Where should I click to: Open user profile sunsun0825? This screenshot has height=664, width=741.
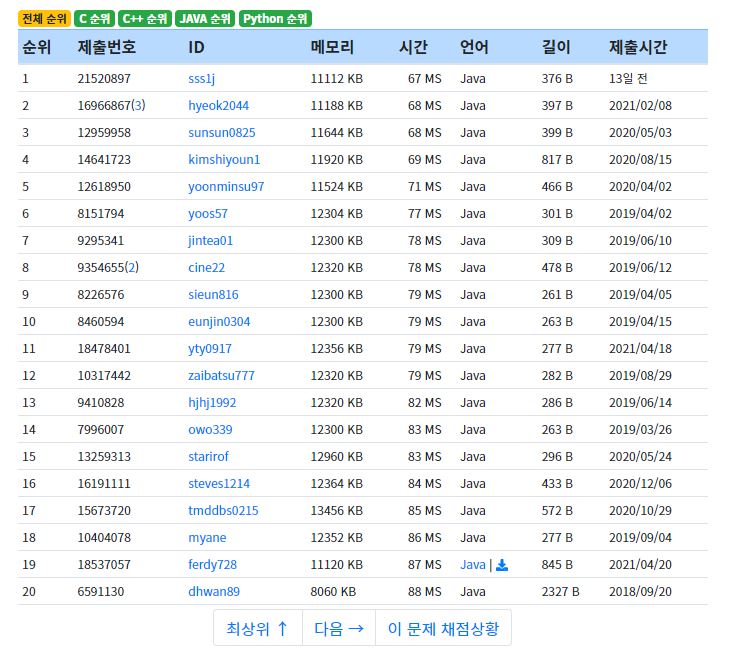[x=222, y=132]
